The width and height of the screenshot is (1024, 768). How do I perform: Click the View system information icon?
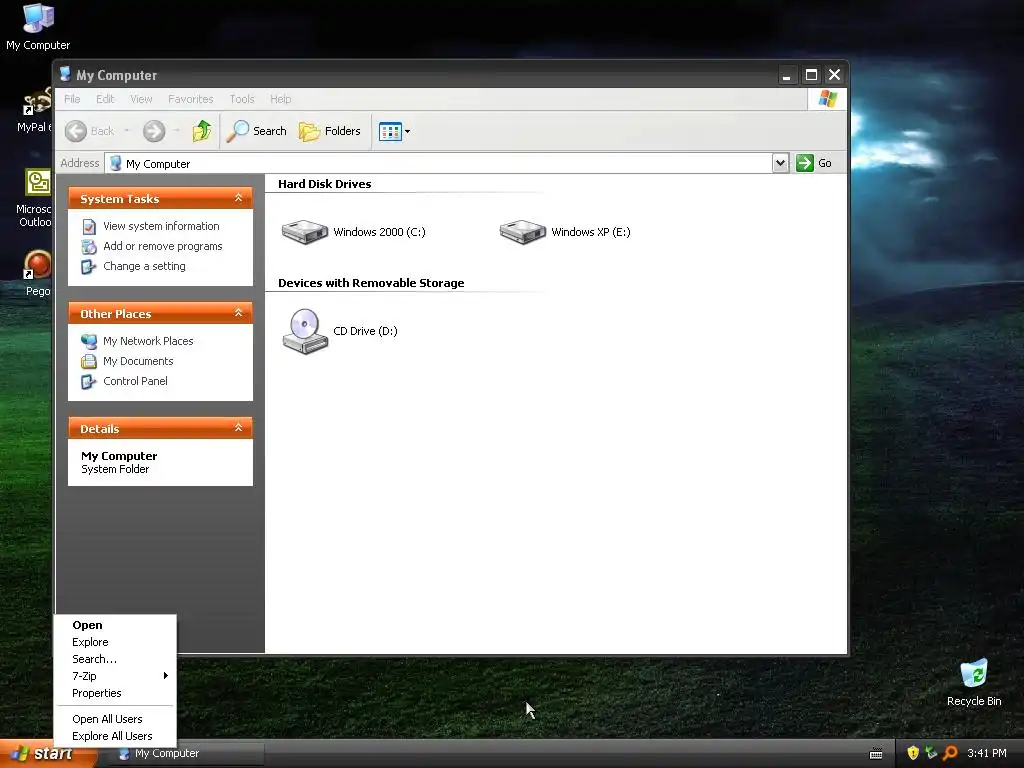[89, 227]
